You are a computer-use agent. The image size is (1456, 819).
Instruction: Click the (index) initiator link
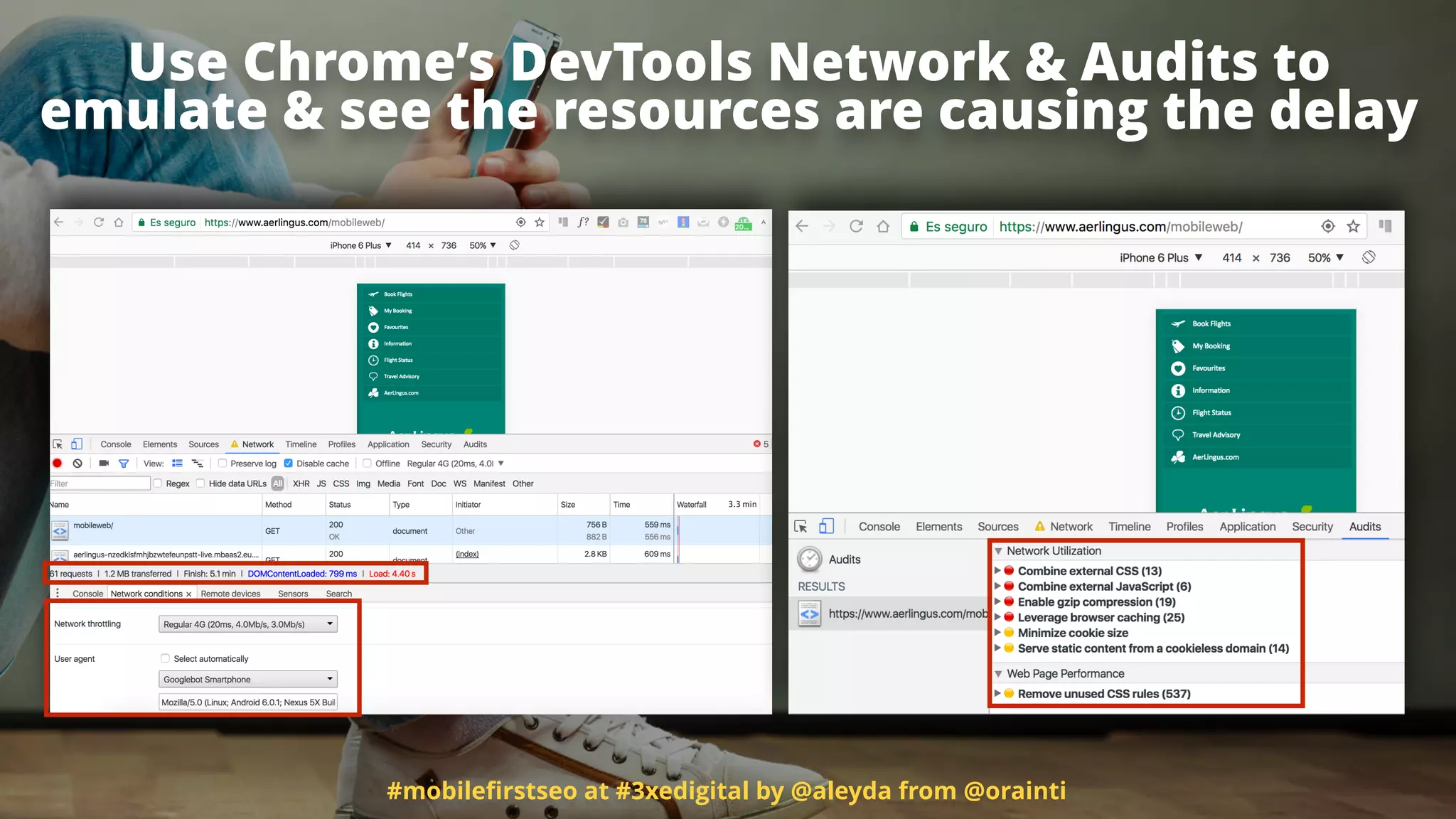click(467, 554)
